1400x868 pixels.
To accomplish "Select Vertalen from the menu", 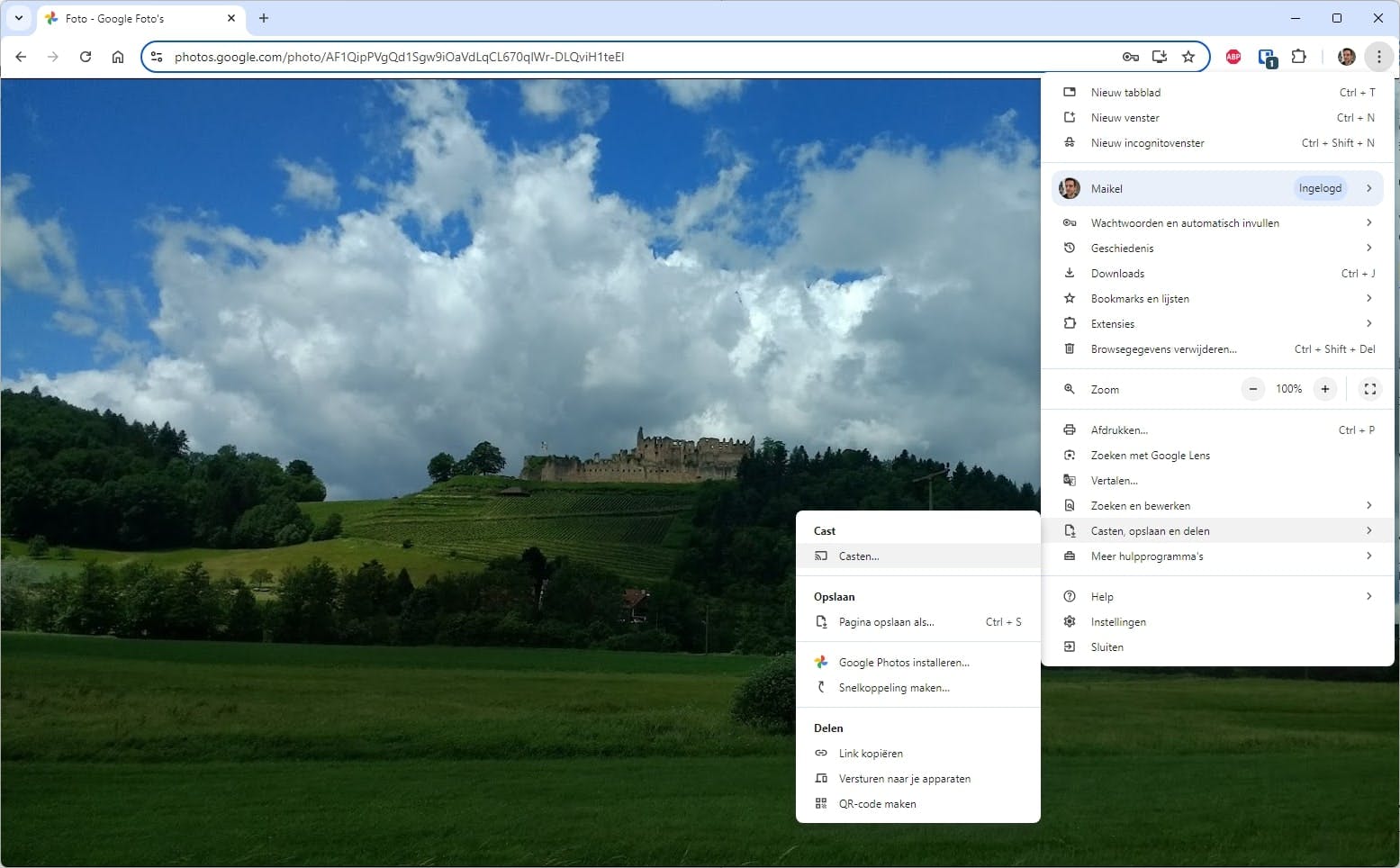I will tap(1217, 480).
